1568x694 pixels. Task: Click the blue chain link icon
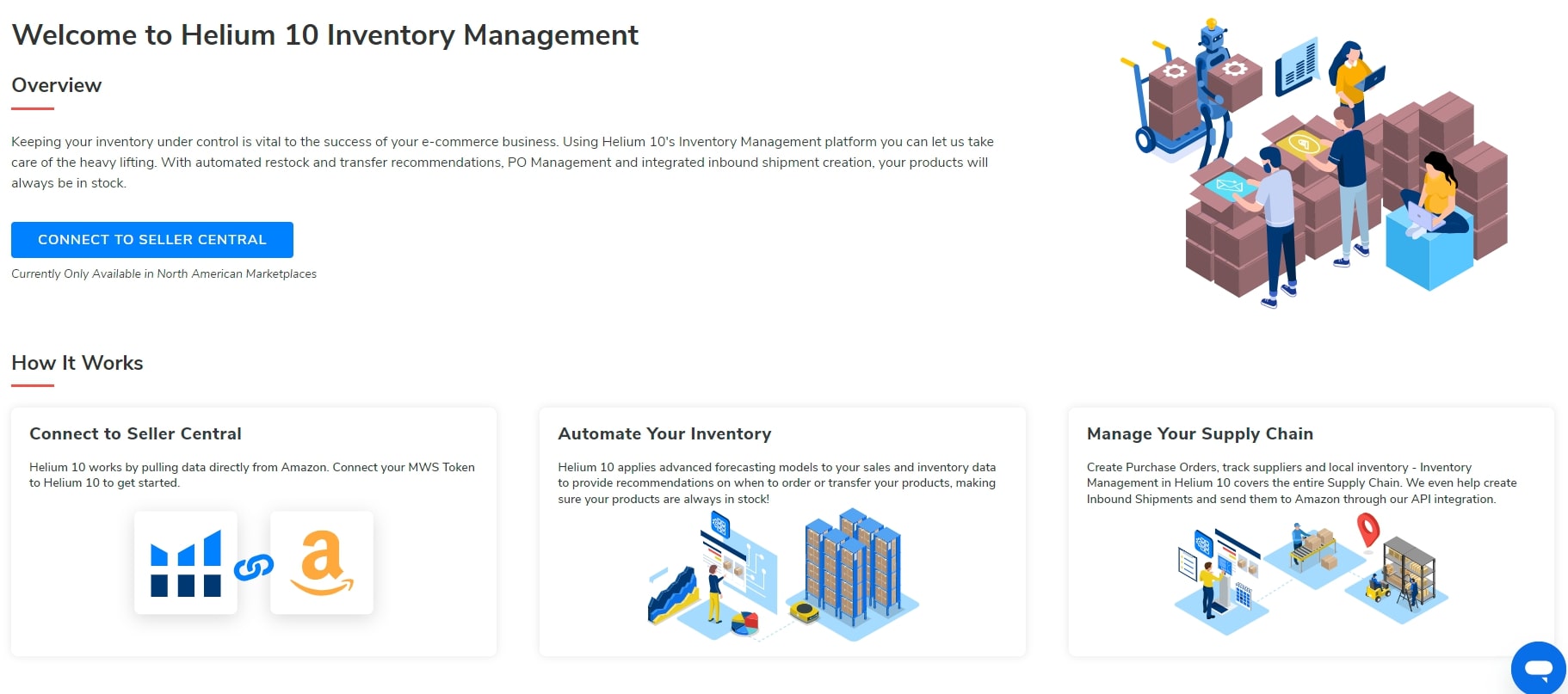click(x=254, y=567)
